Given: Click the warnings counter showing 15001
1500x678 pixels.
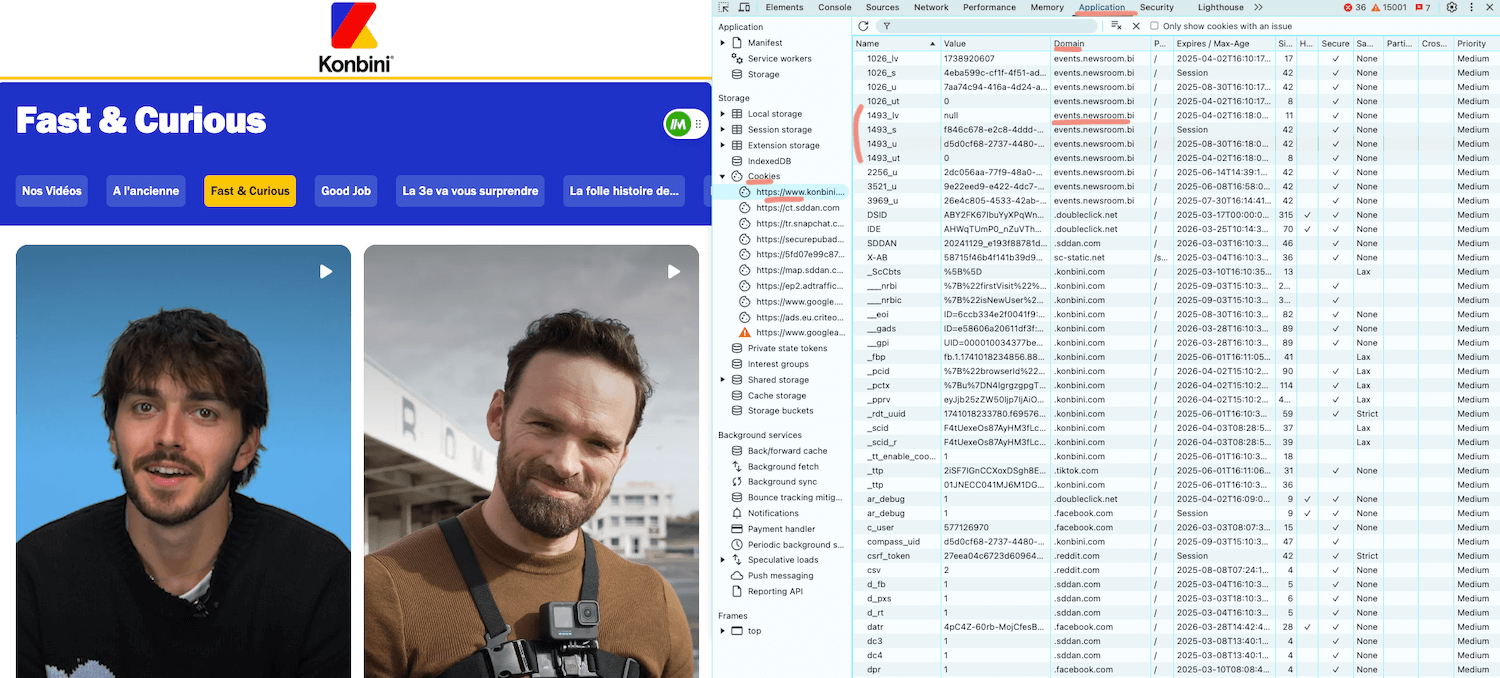Looking at the screenshot, I should 1389,7.
